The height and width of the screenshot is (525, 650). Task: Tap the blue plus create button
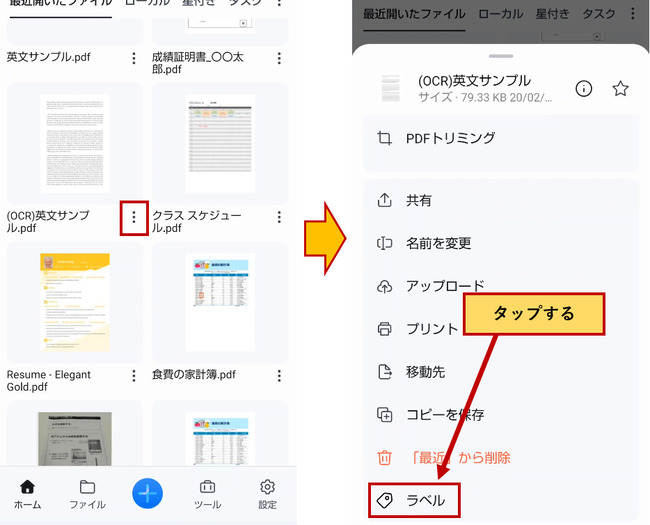click(147, 493)
